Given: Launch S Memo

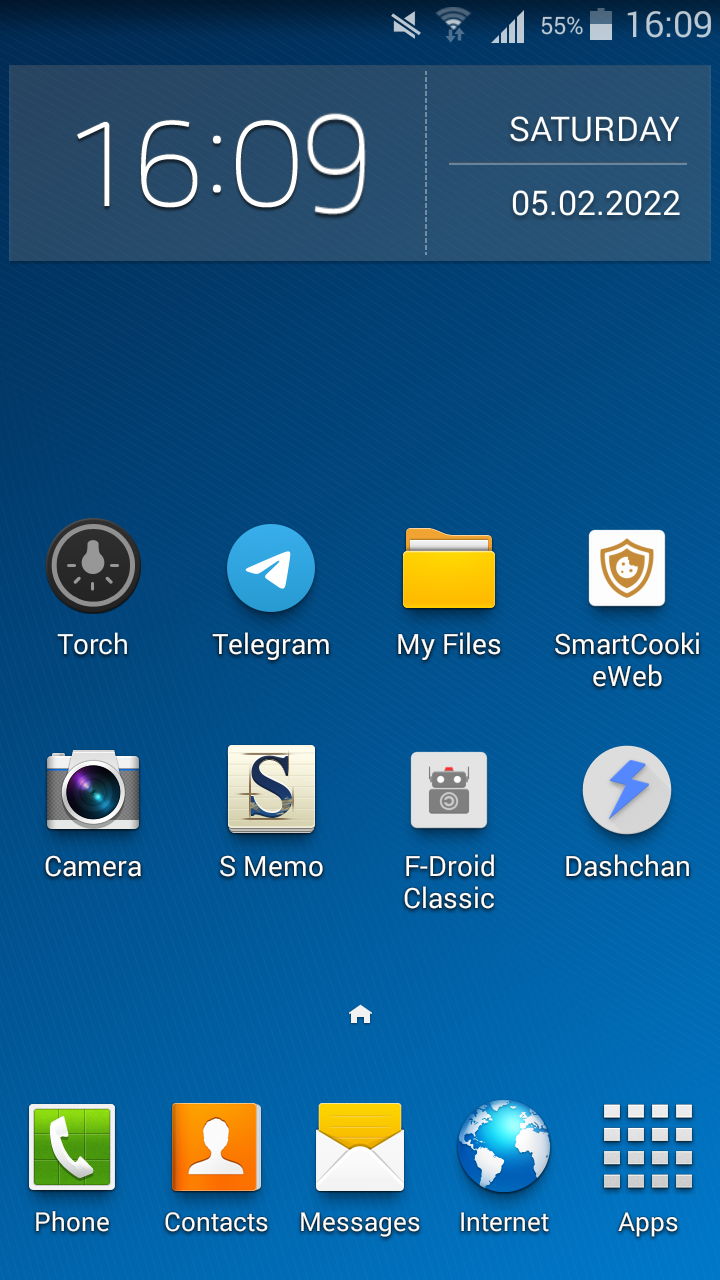Looking at the screenshot, I should pyautogui.click(x=271, y=790).
